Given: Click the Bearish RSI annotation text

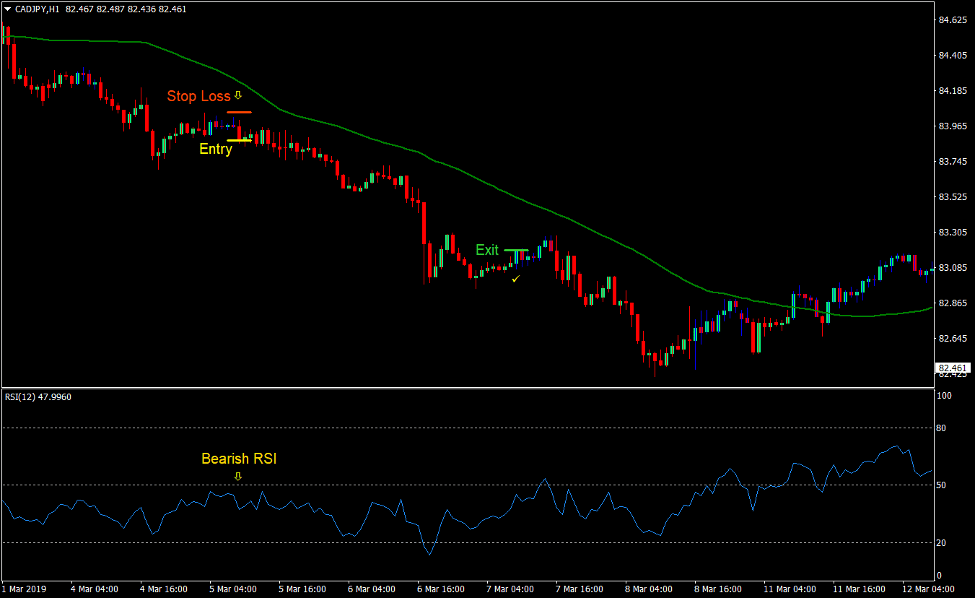Looking at the screenshot, I should 239,459.
